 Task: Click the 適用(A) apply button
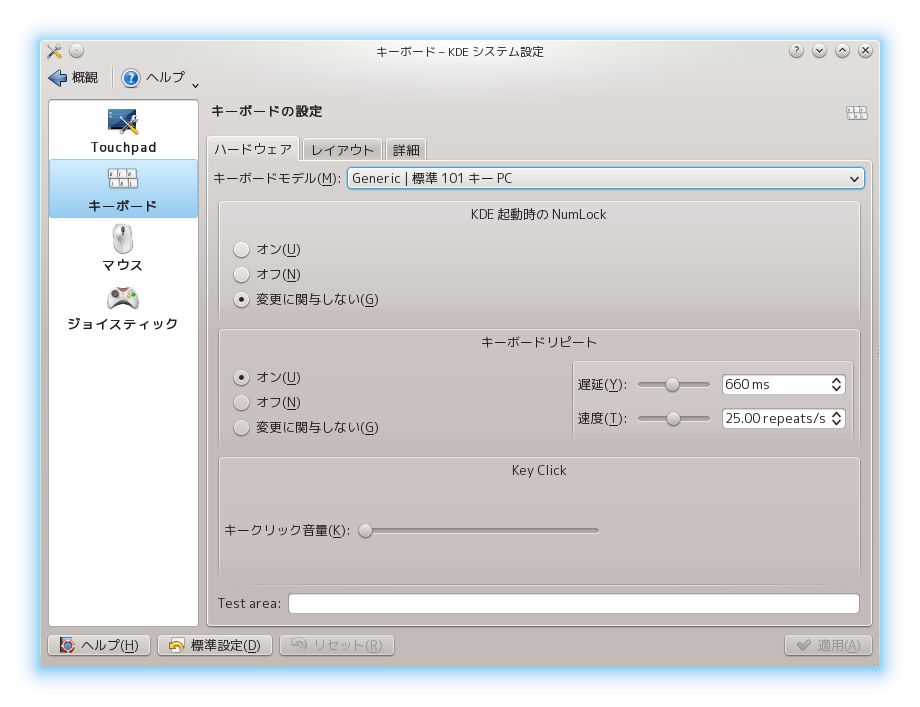click(x=828, y=645)
